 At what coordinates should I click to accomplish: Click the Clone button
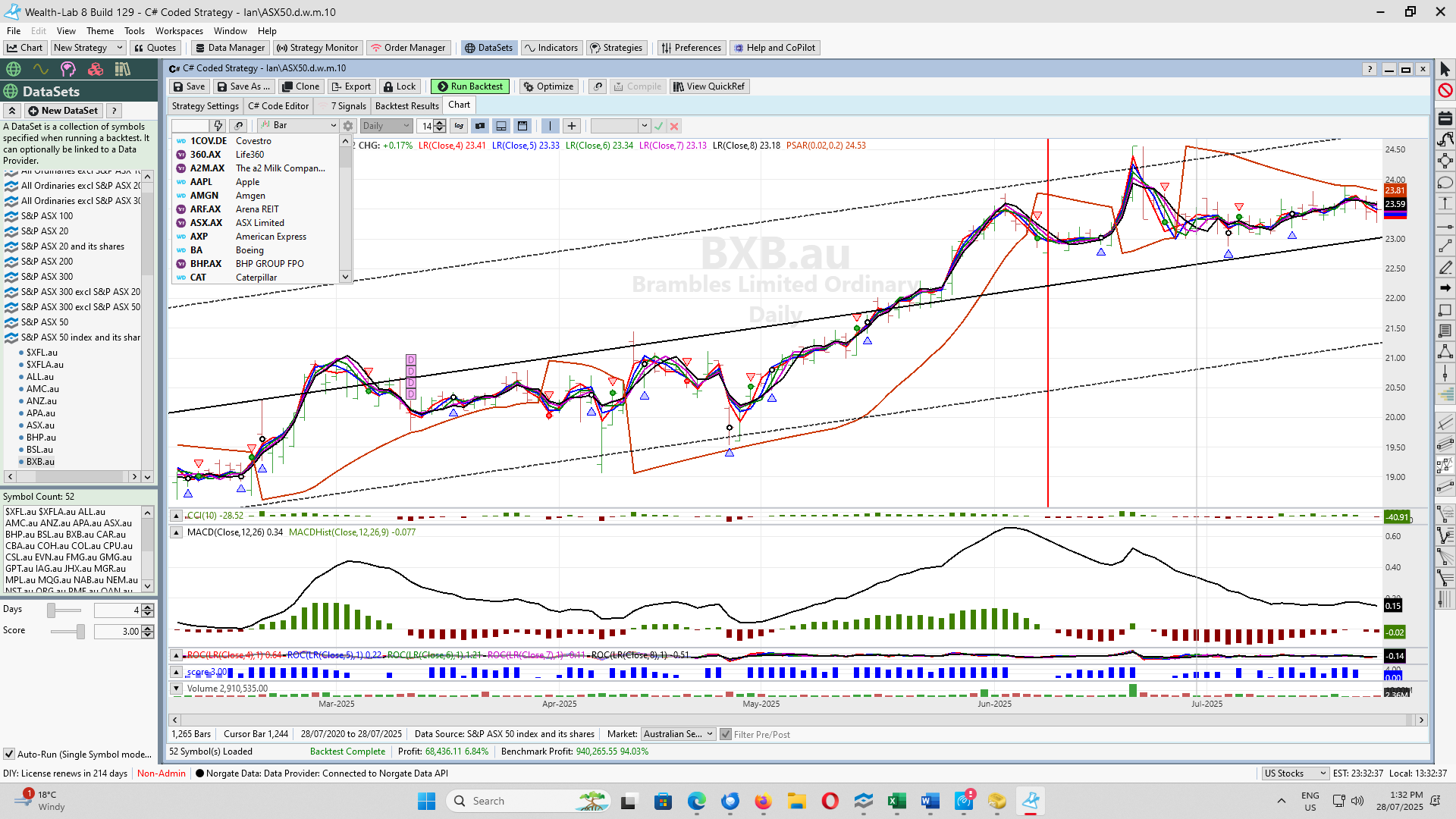click(x=300, y=86)
